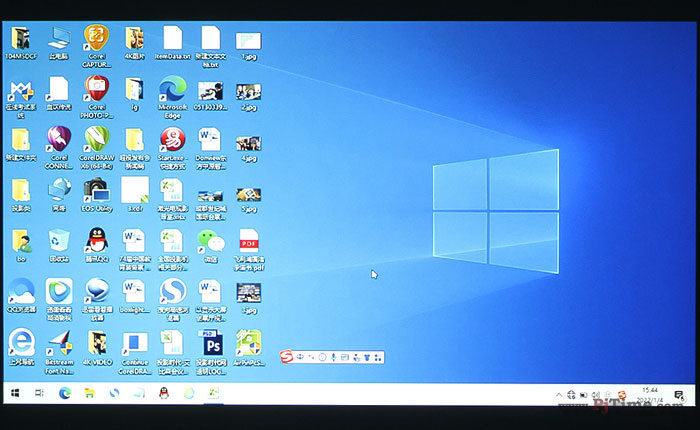Select the 4K VIDEO folder
This screenshot has width=700, height=430.
tap(97, 343)
